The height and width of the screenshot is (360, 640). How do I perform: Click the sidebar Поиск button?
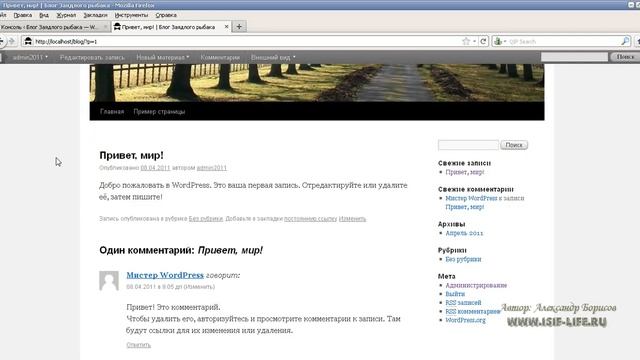pyautogui.click(x=514, y=145)
